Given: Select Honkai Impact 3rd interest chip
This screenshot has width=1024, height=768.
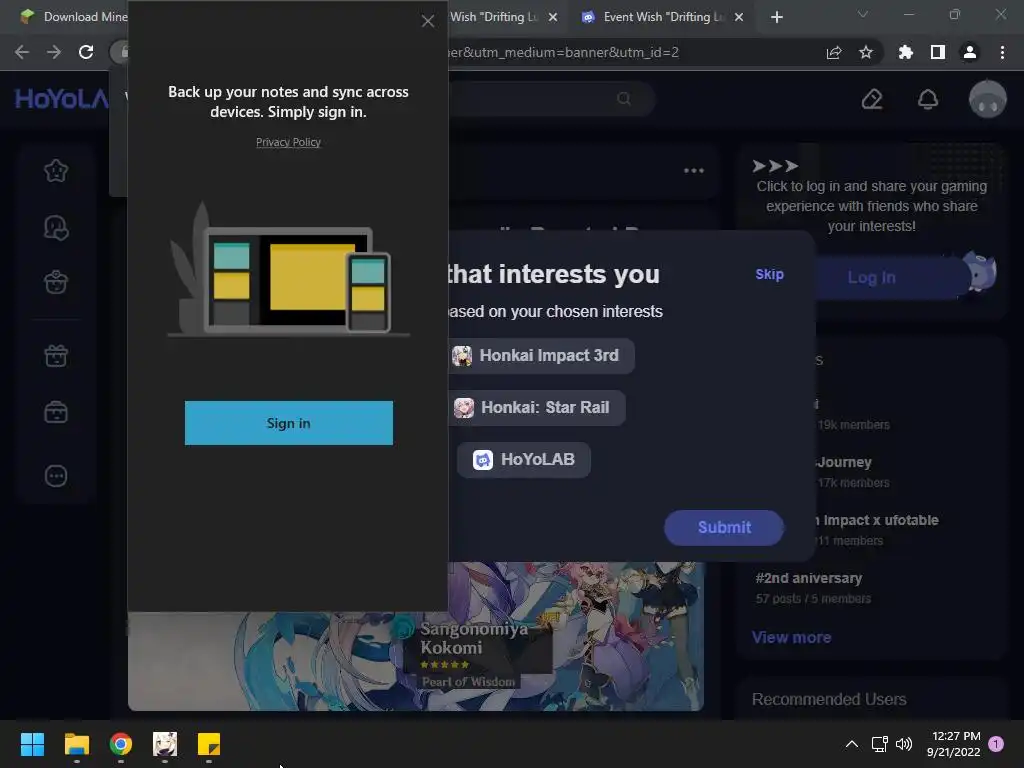Looking at the screenshot, I should [x=541, y=355].
